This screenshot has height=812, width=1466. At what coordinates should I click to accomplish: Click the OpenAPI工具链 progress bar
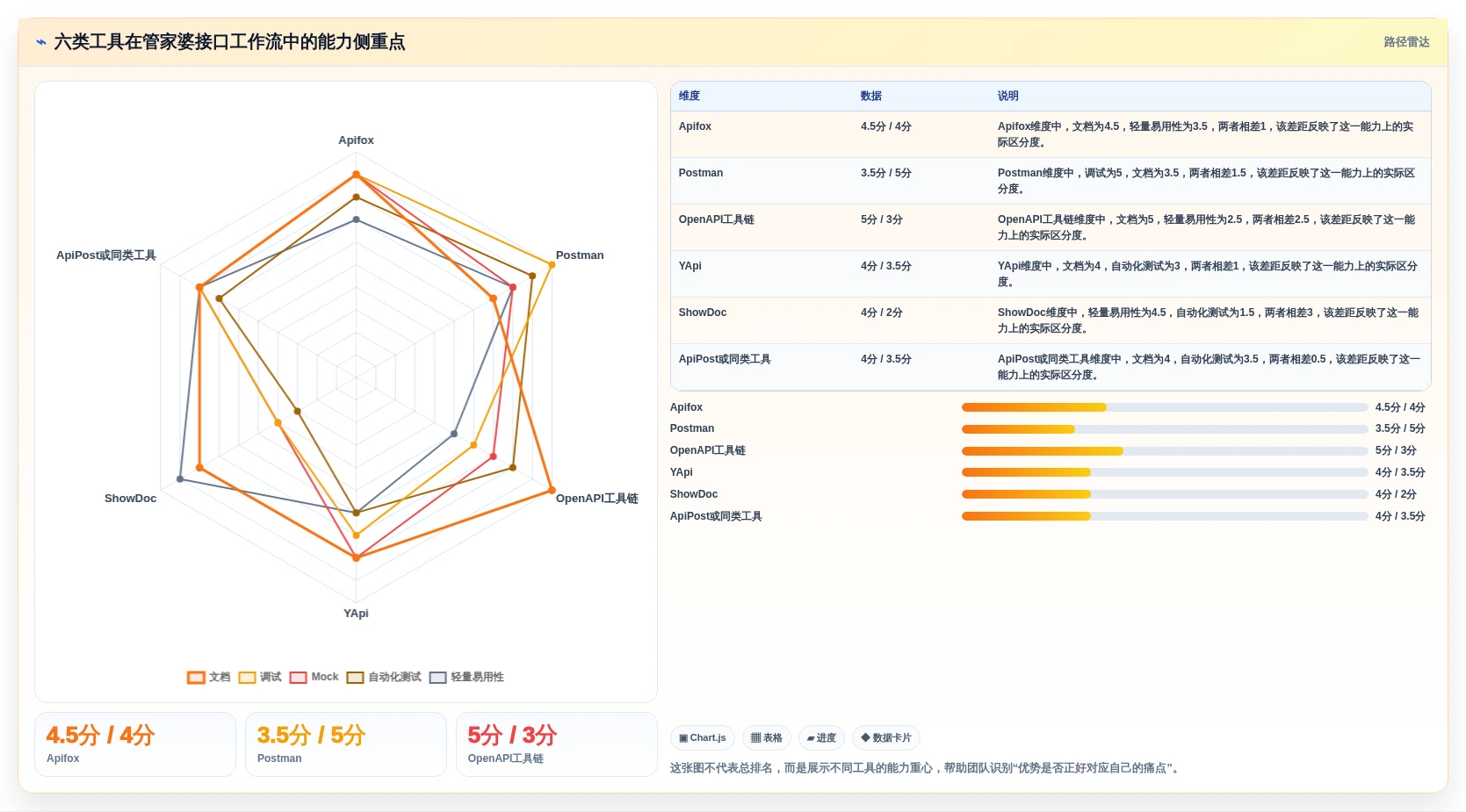tap(1165, 451)
